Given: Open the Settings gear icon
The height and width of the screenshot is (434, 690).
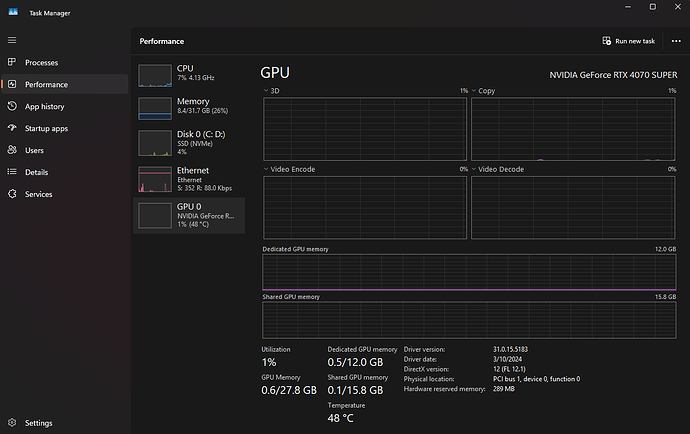Looking at the screenshot, I should click(x=13, y=423).
